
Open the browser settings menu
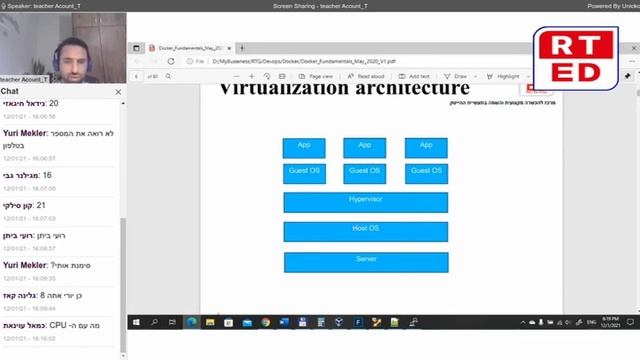[632, 61]
